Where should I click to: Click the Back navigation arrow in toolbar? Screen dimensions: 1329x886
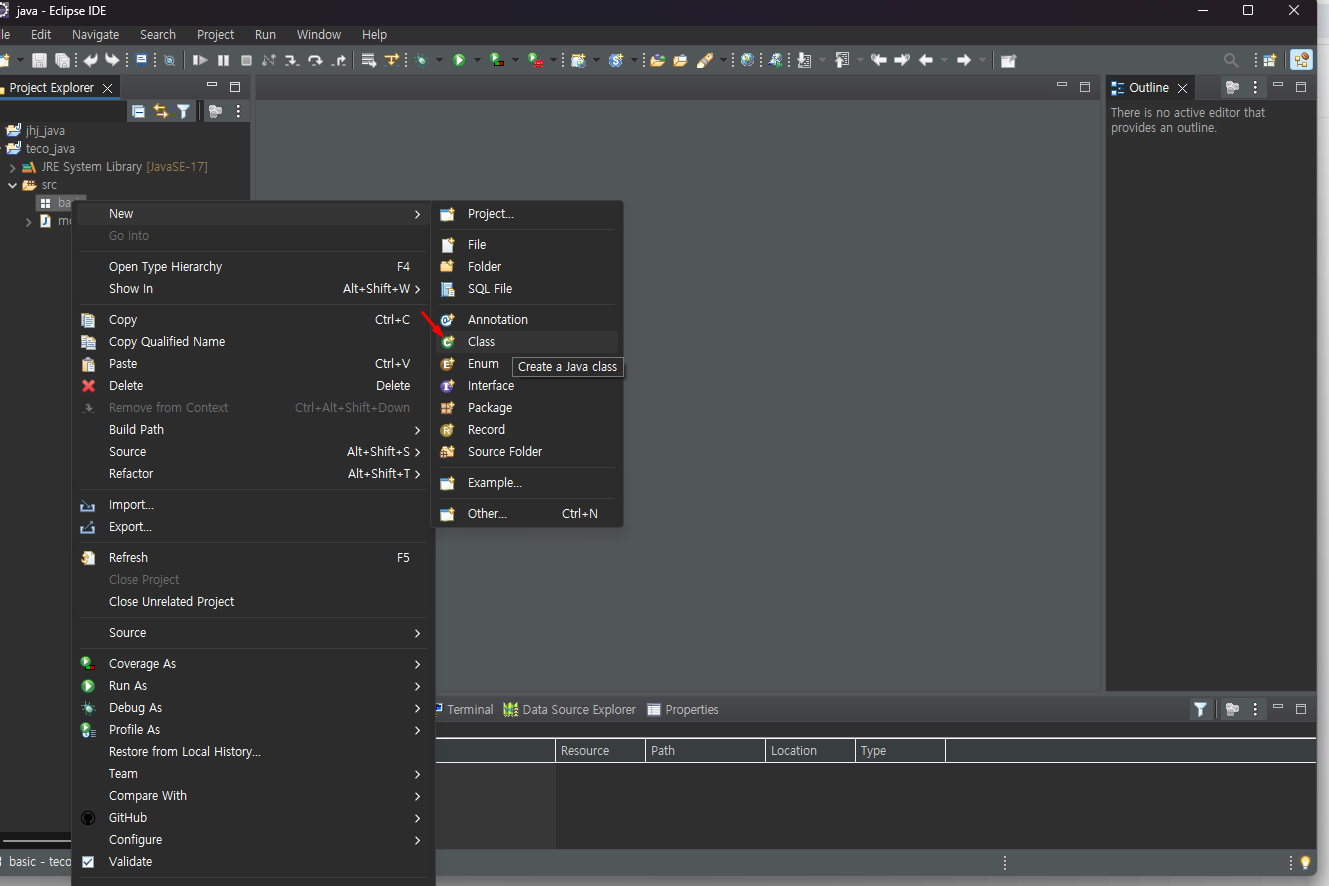(926, 60)
